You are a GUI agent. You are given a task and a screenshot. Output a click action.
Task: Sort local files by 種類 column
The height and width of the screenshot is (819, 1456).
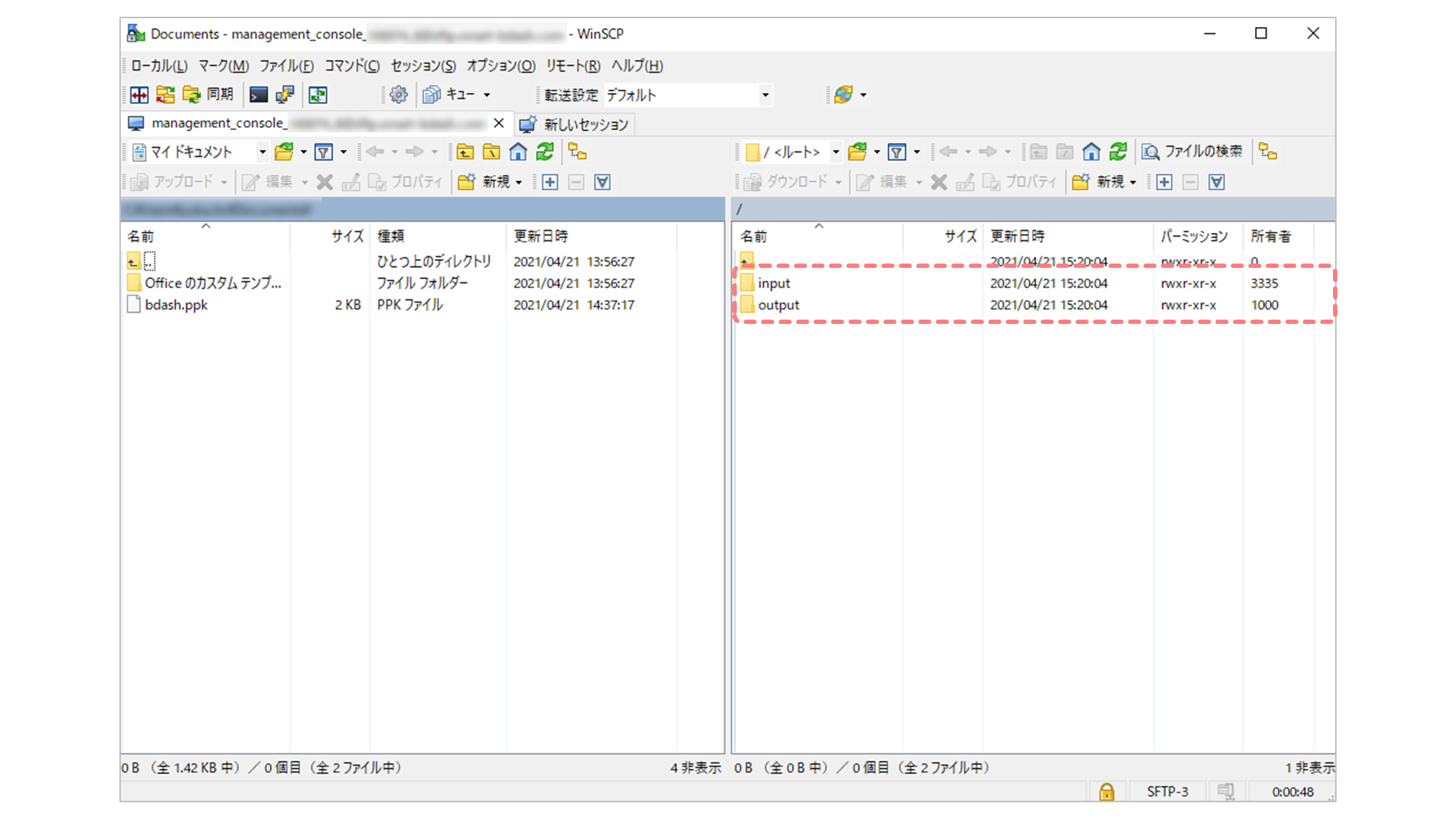438,237
